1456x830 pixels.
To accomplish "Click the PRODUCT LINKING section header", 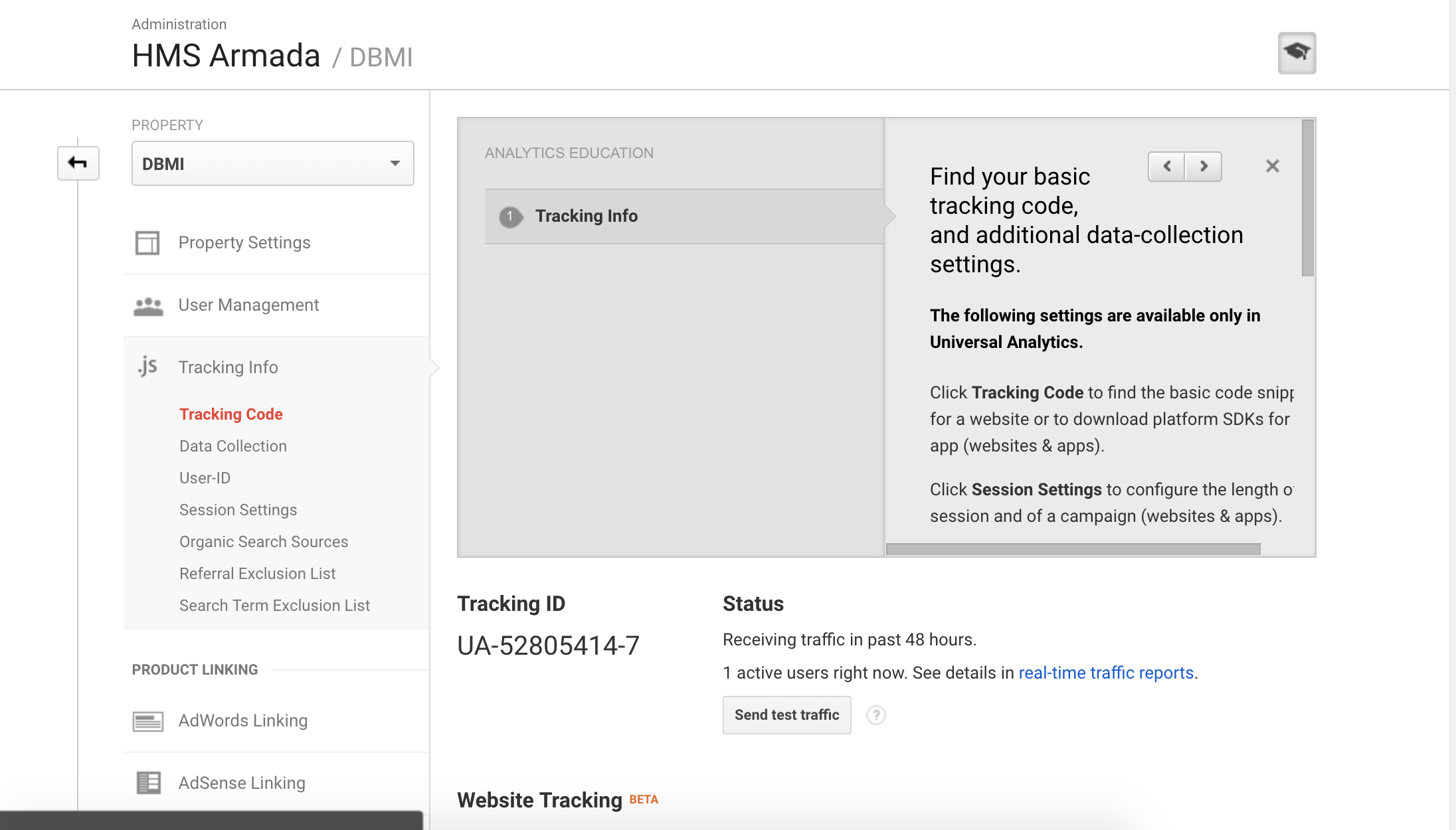I will click(195, 670).
